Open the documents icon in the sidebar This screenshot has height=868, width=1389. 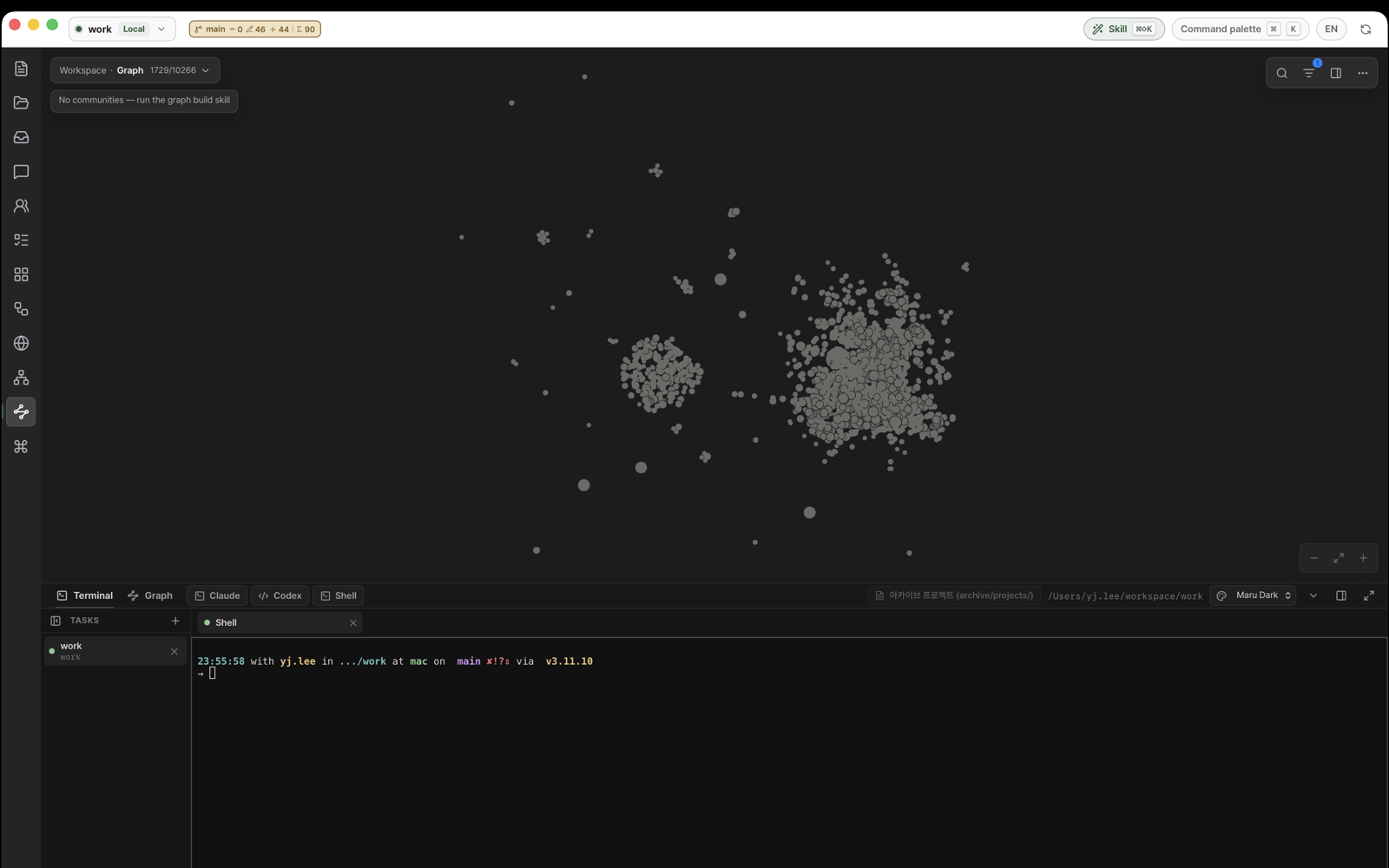[x=21, y=69]
